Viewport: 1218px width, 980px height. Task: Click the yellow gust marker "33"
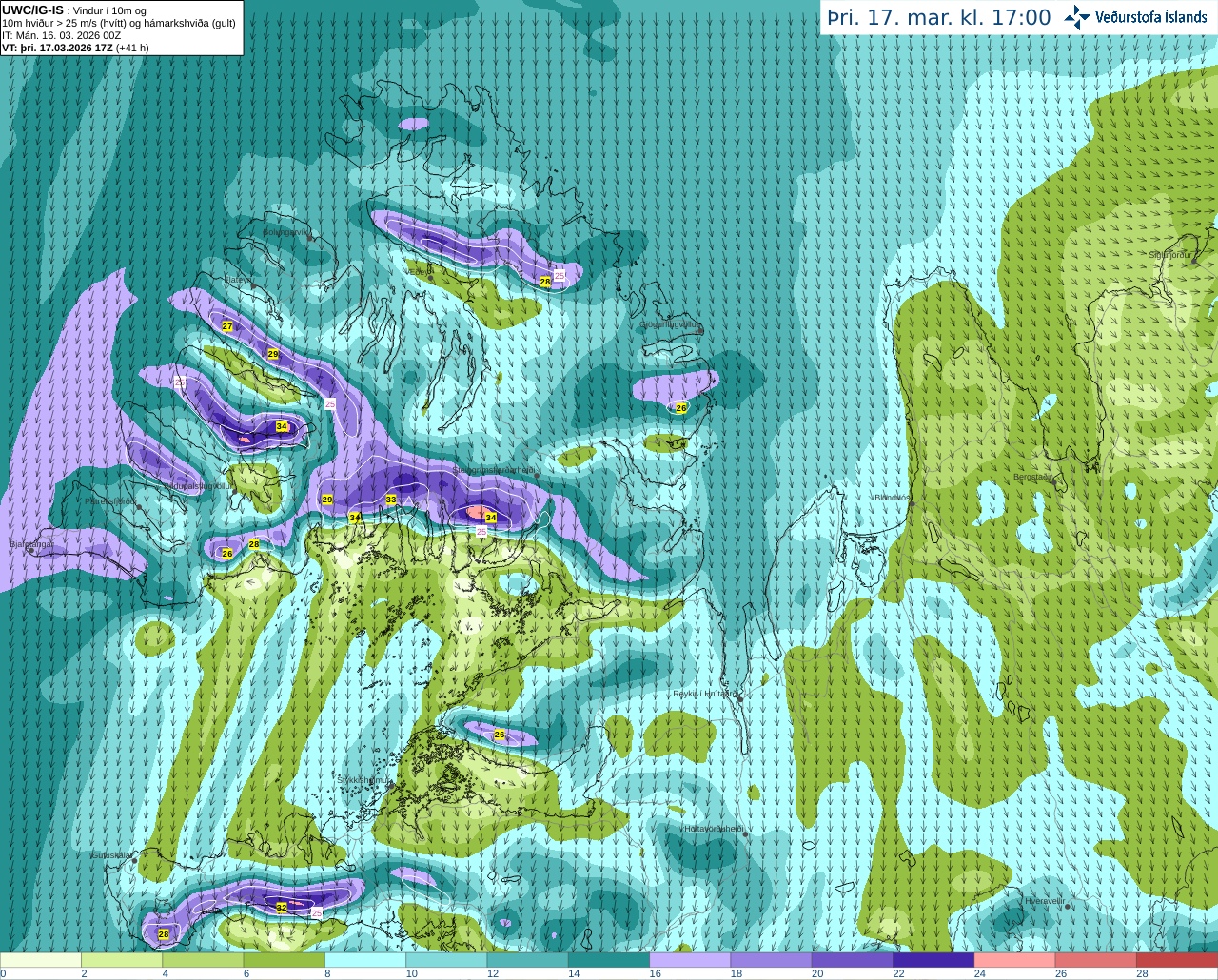point(391,500)
